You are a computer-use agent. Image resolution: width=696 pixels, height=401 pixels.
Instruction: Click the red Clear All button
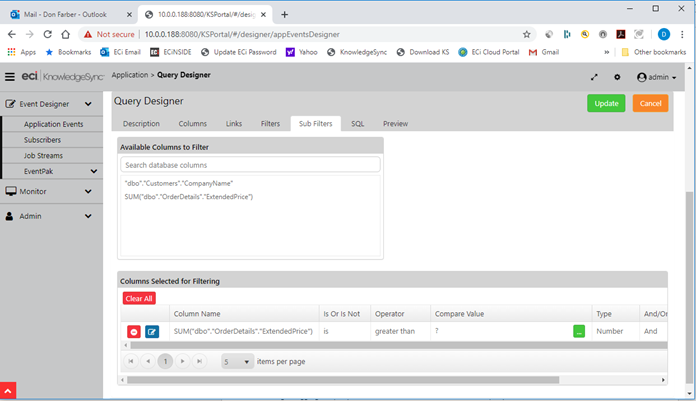(x=139, y=298)
